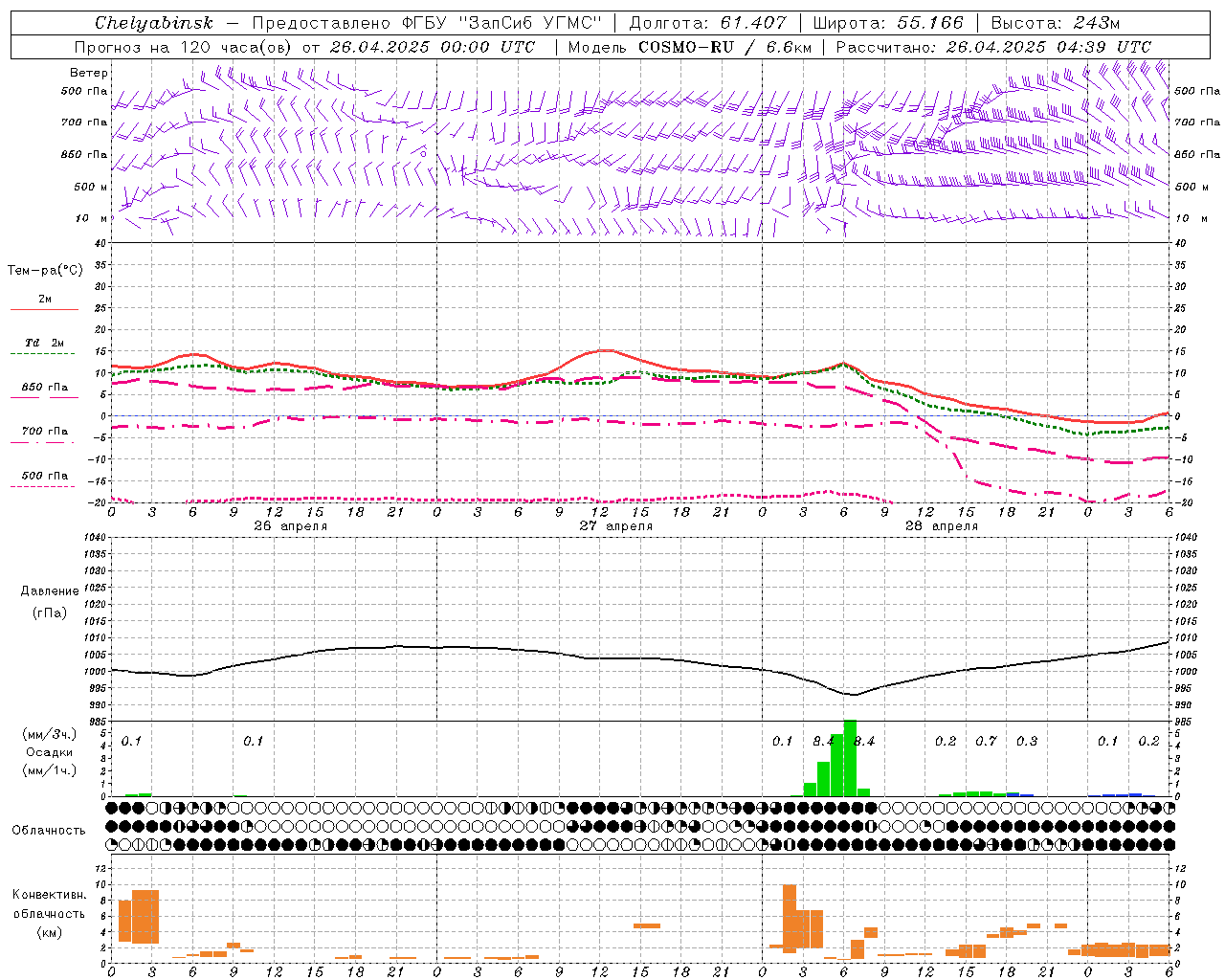Viewport: 1225px width, 980px height.
Task: Click the "Конвективн." convective cloud label
Action: 50,895
